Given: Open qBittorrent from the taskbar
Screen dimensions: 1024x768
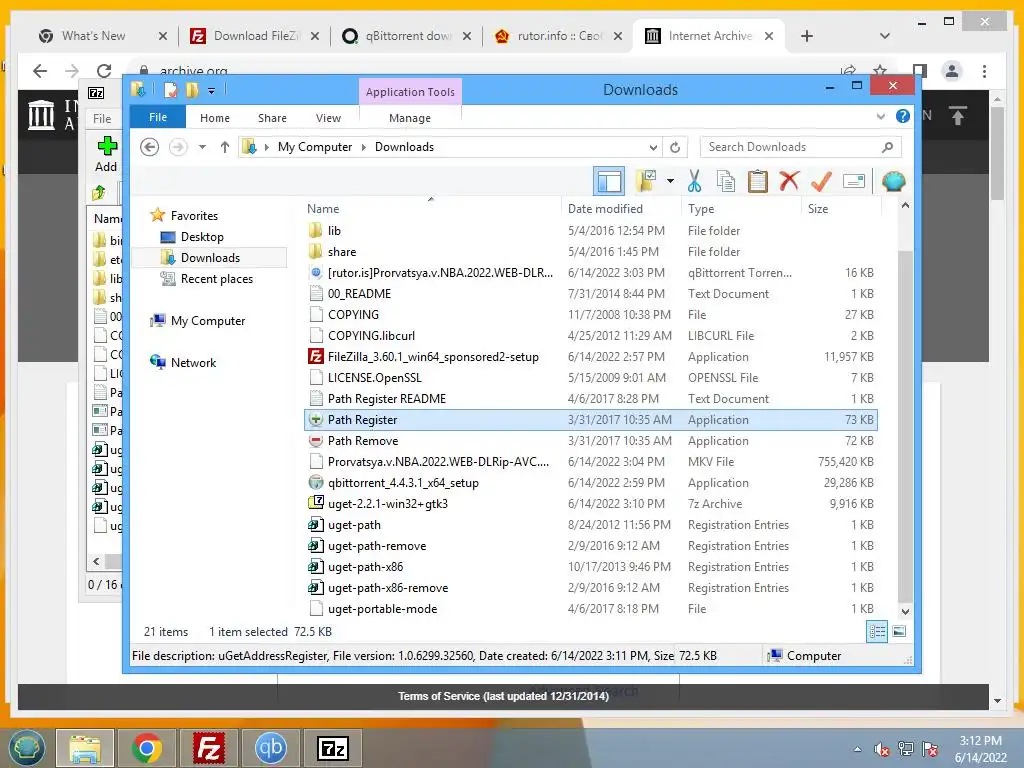Looking at the screenshot, I should (x=270, y=748).
